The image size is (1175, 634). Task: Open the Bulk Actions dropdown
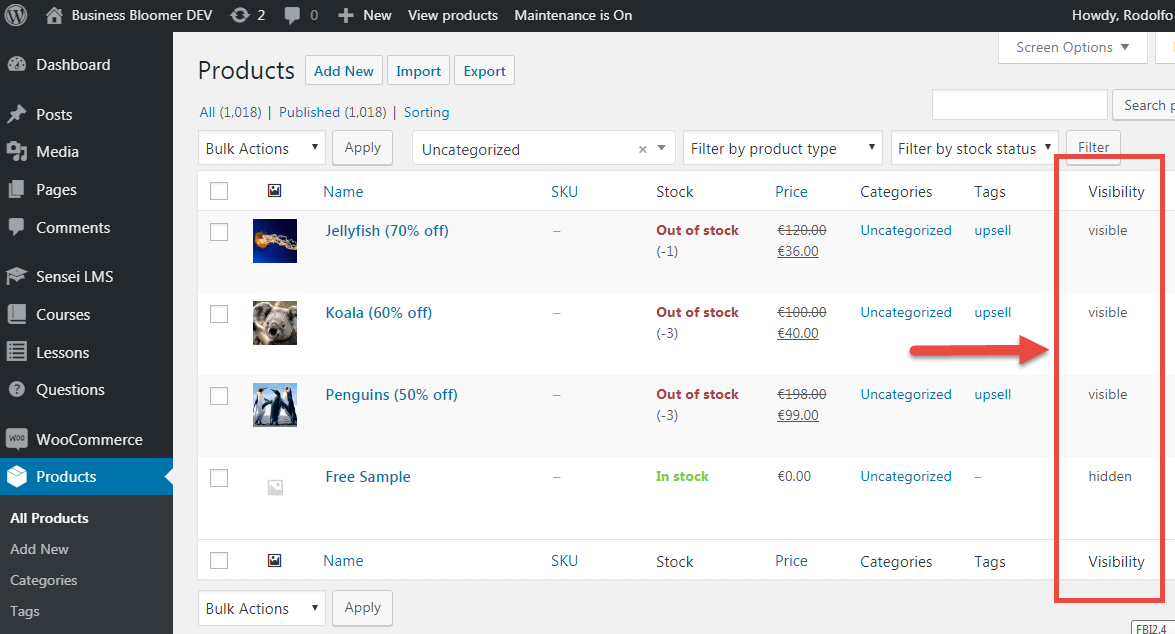(261, 147)
